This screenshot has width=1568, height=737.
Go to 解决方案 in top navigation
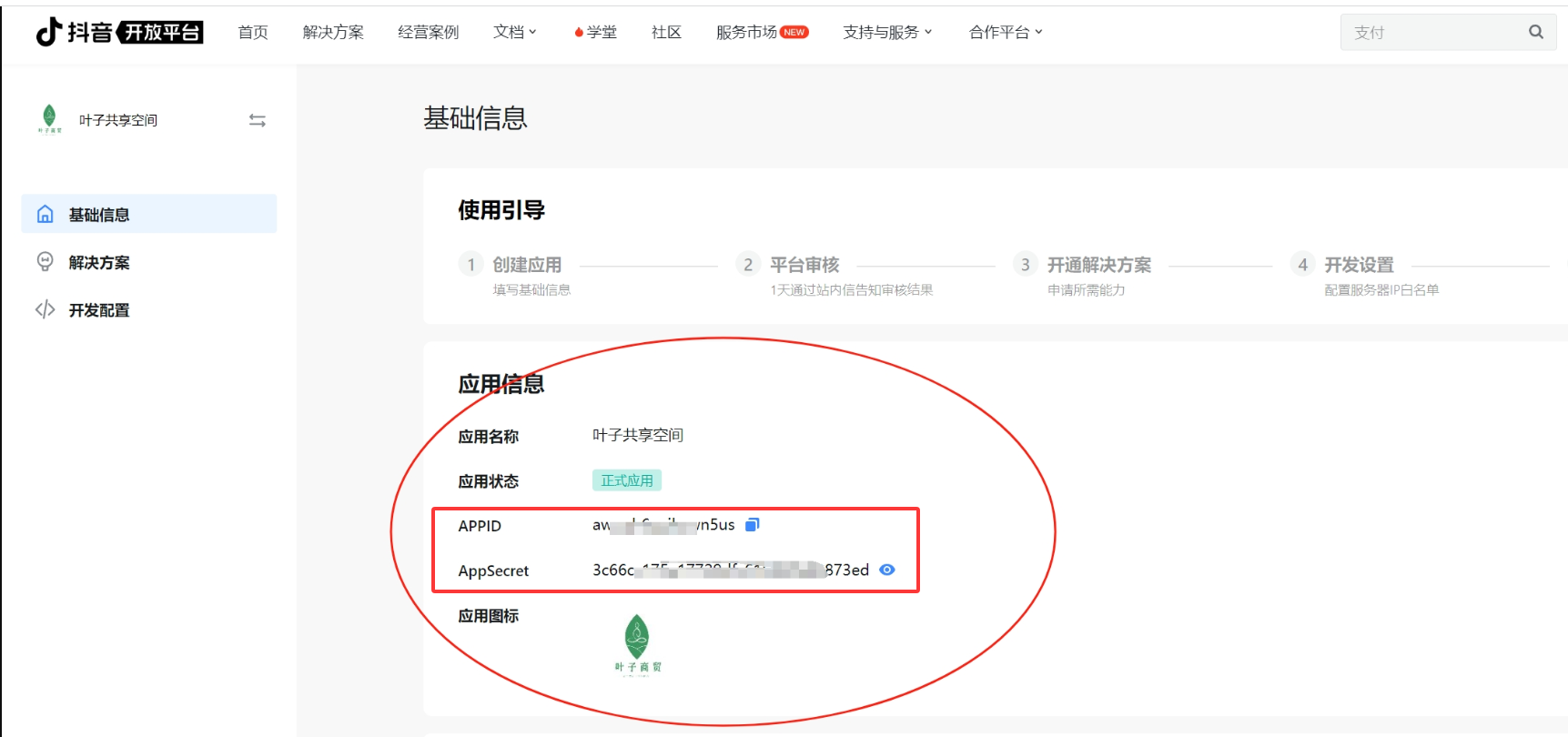click(x=333, y=32)
